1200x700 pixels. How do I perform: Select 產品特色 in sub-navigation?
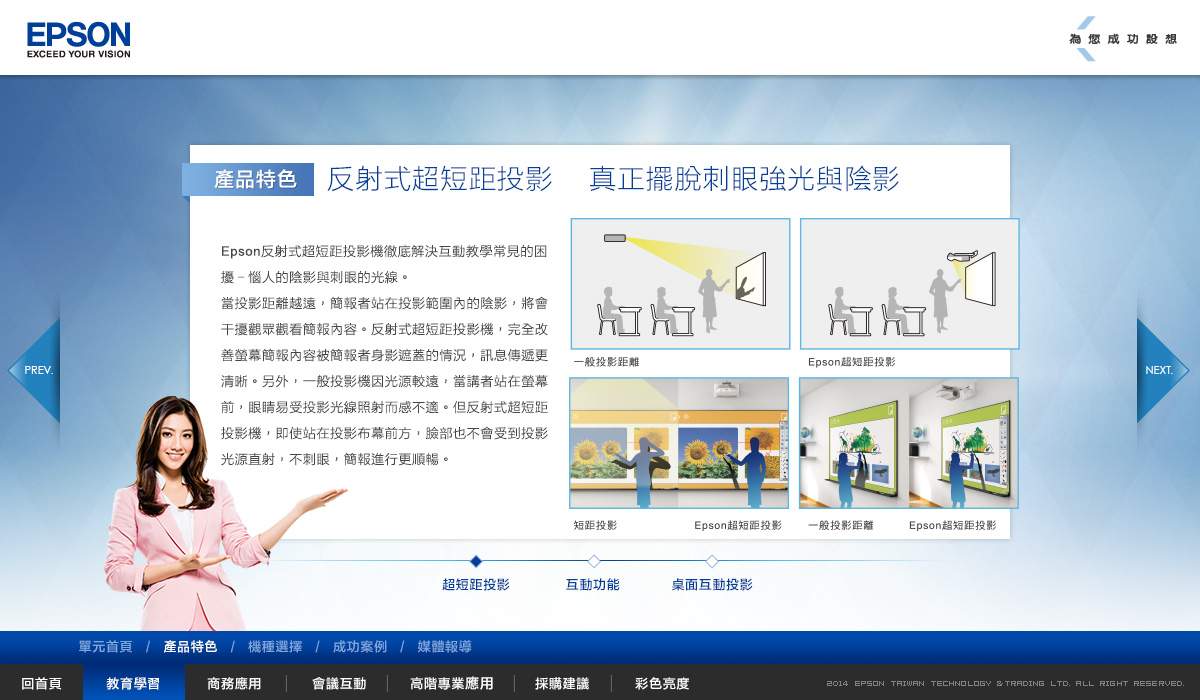click(x=190, y=647)
